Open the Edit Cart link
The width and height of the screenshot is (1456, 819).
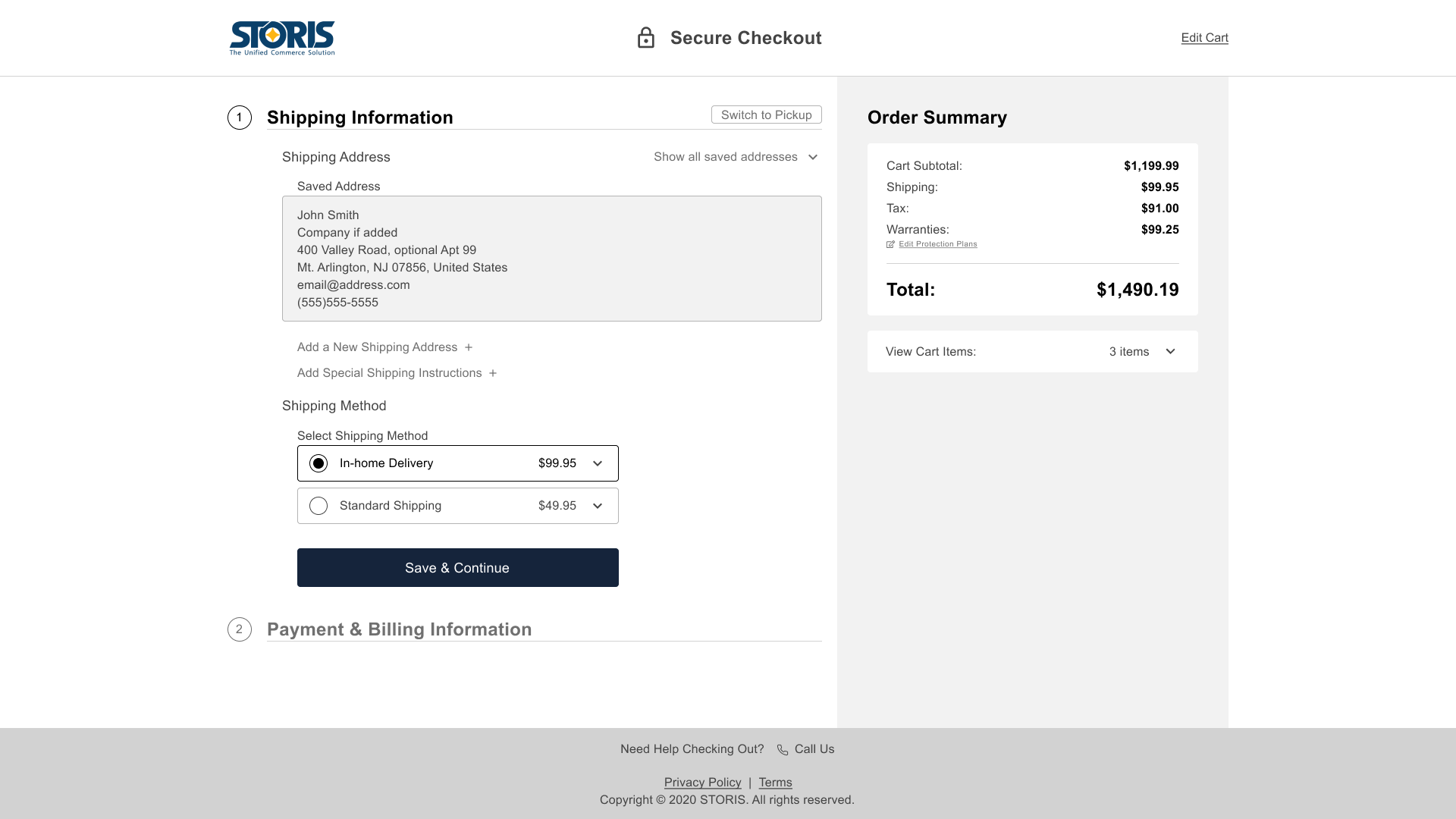point(1204,38)
